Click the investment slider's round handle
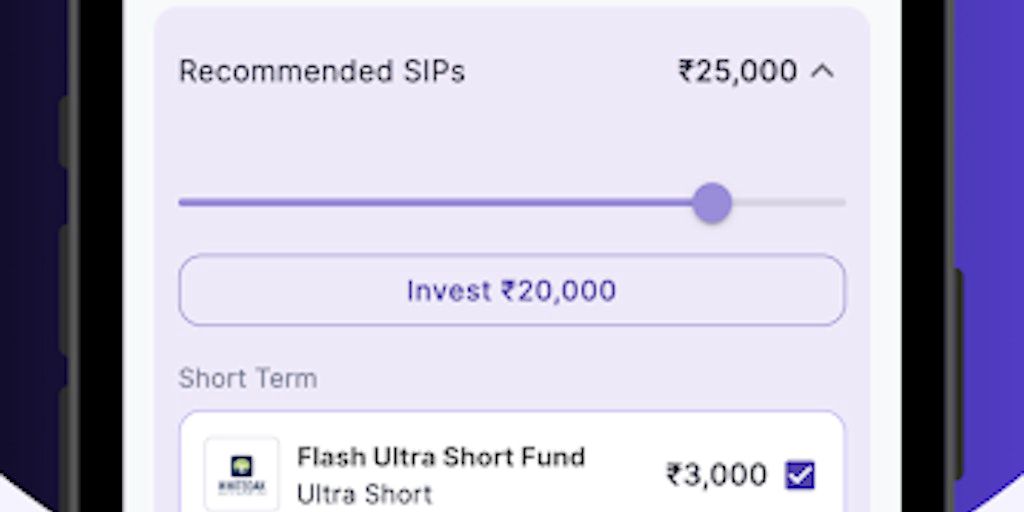The image size is (1024, 512). pos(712,203)
